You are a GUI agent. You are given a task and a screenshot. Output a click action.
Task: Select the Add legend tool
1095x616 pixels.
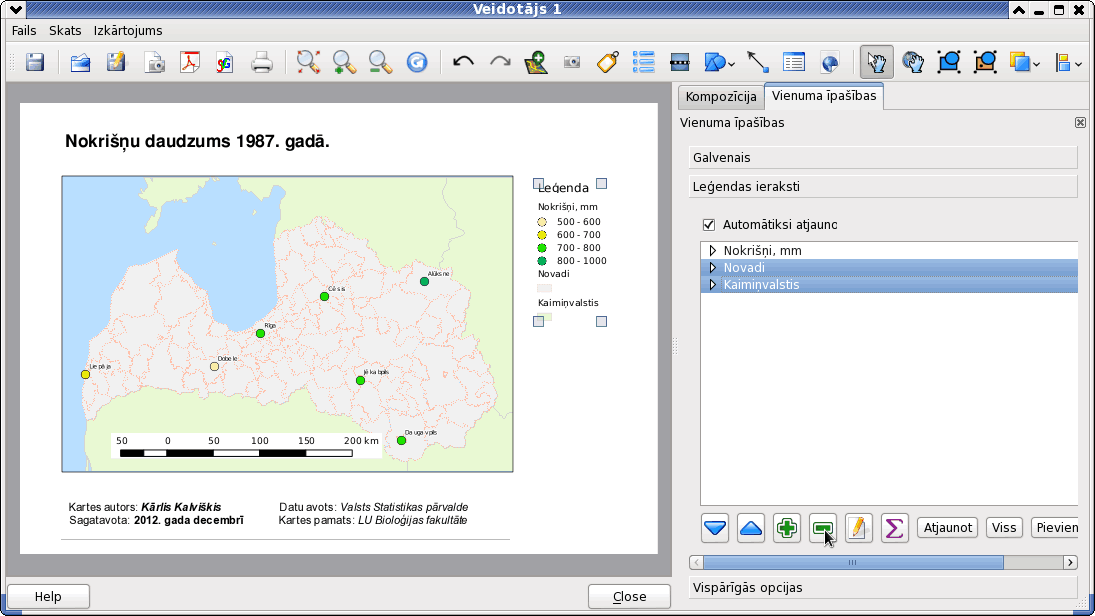pyautogui.click(x=643, y=63)
